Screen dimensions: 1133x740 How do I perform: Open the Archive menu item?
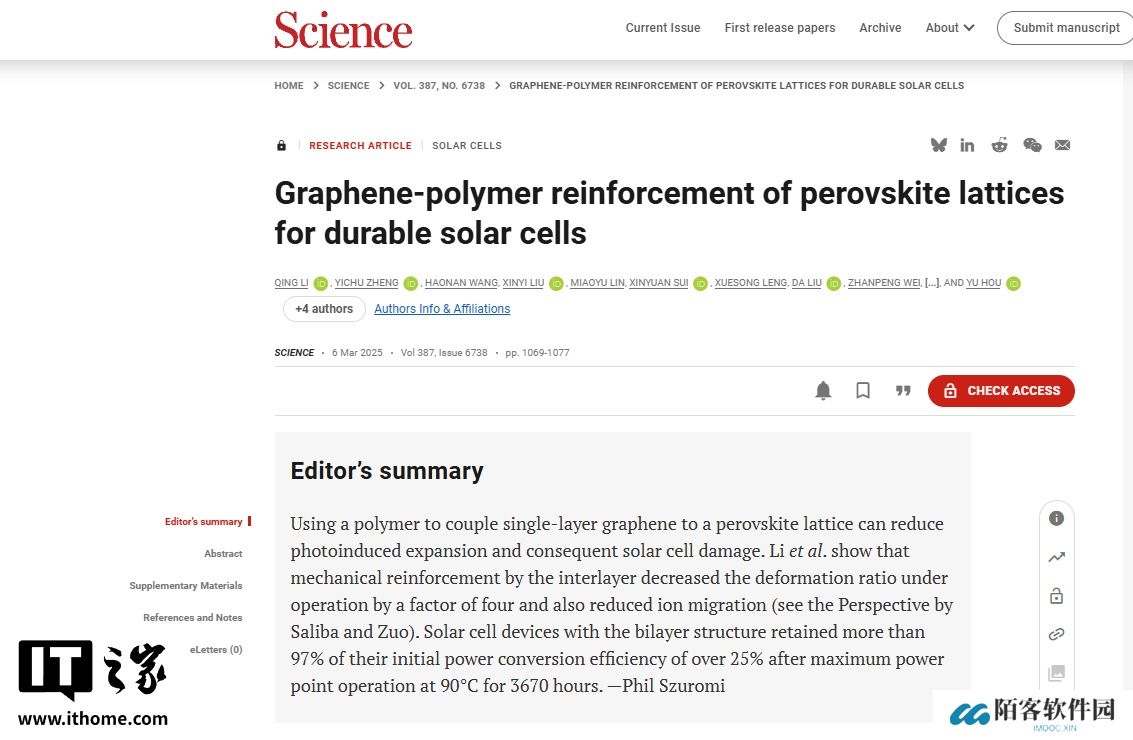(x=880, y=28)
